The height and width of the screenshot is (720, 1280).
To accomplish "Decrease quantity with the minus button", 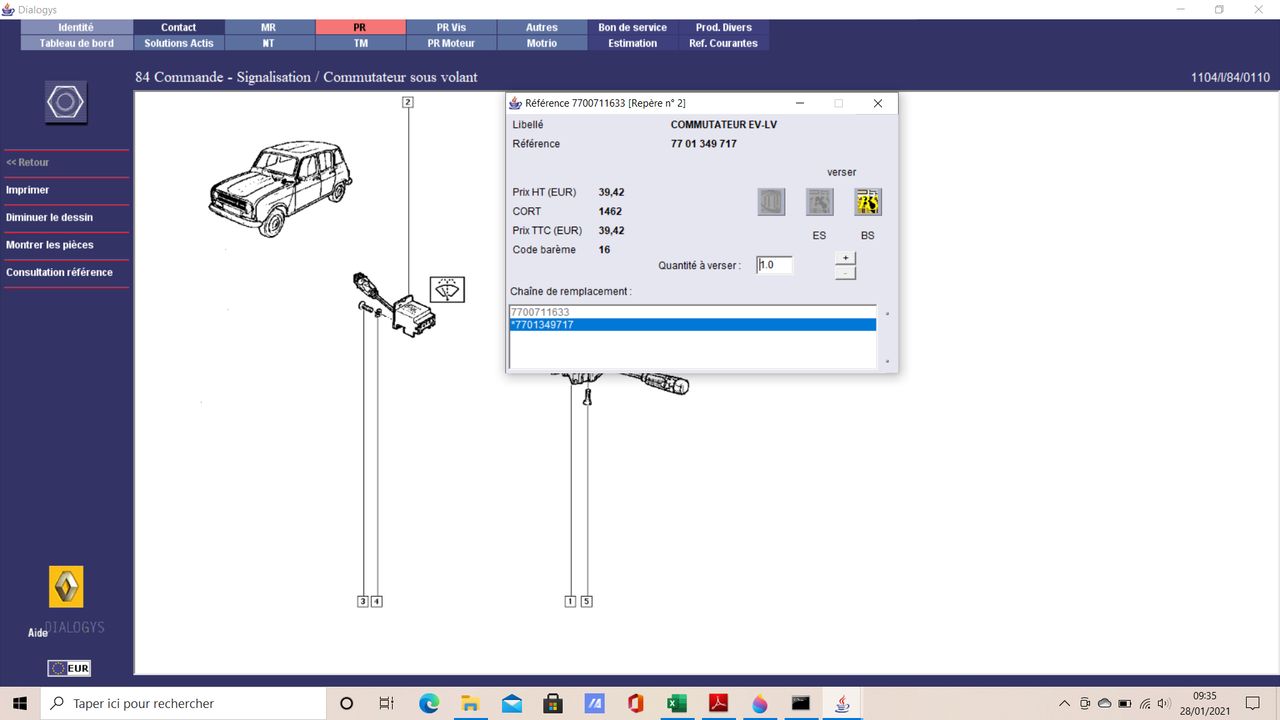I will pos(845,273).
